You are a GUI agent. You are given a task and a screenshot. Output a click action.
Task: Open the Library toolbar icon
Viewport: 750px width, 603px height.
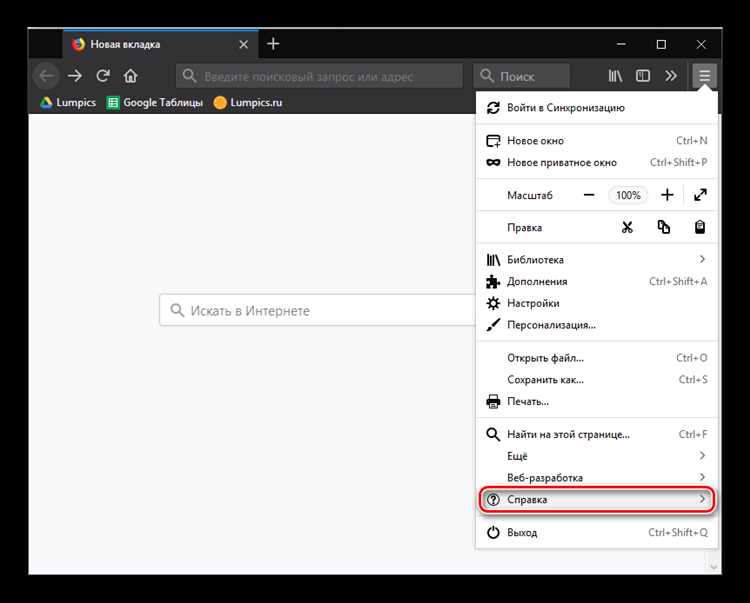tap(616, 76)
